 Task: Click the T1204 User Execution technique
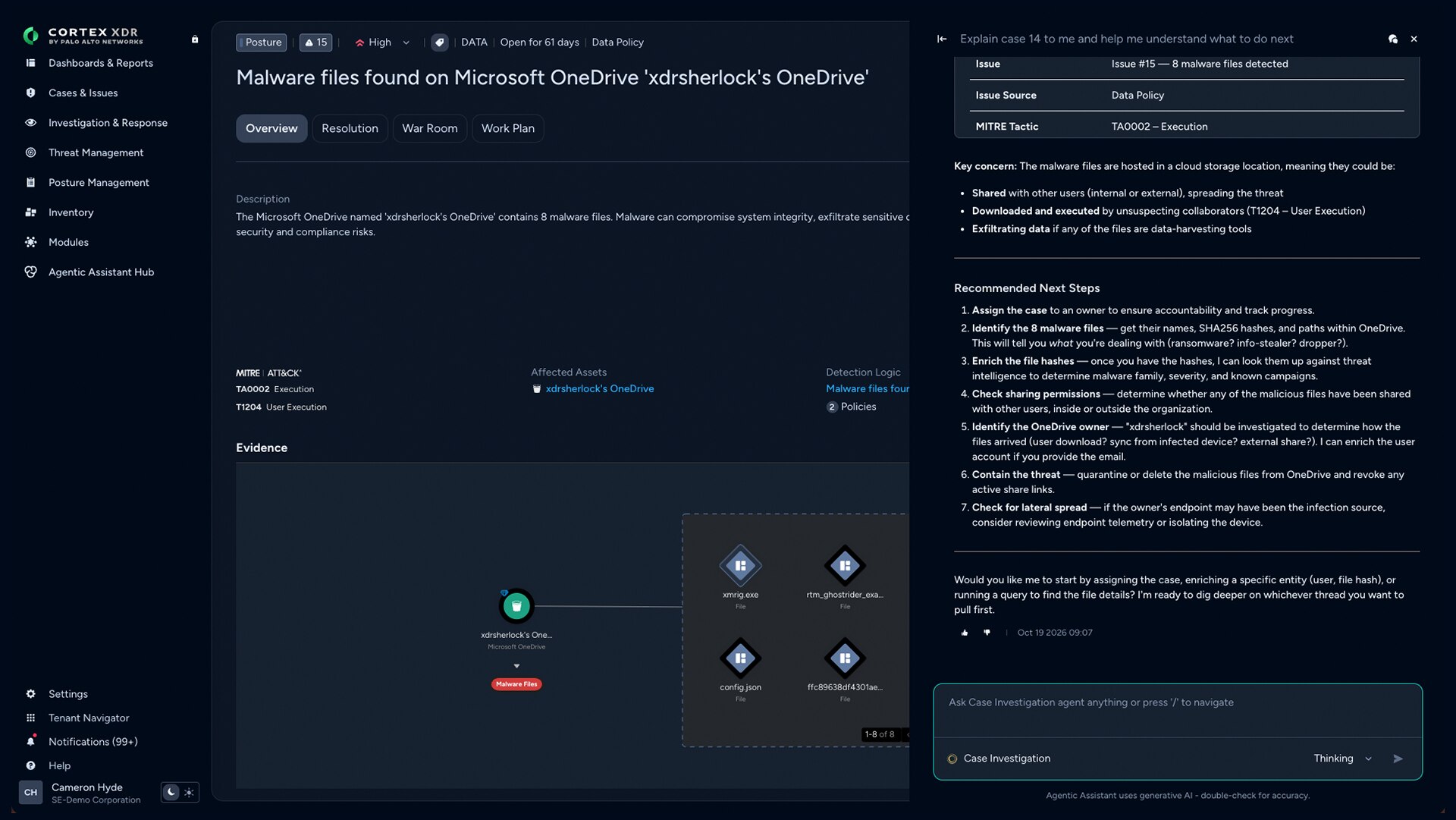coord(281,407)
